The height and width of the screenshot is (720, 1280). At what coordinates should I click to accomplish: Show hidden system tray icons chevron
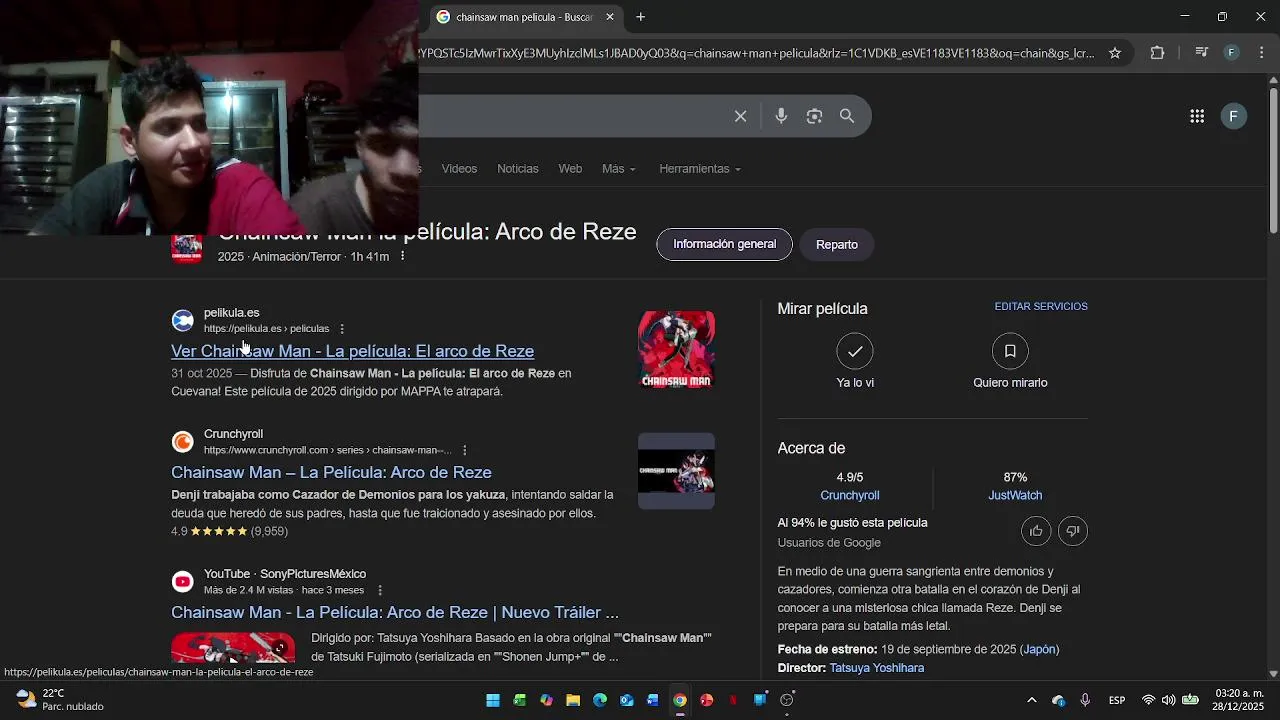pyautogui.click(x=1032, y=700)
